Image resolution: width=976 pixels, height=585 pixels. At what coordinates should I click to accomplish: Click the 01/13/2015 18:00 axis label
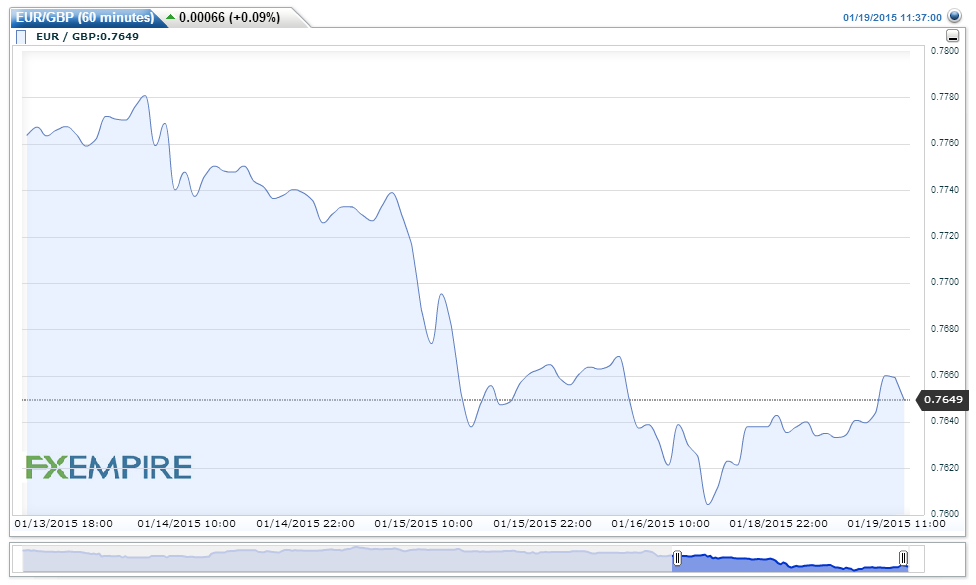[63, 523]
